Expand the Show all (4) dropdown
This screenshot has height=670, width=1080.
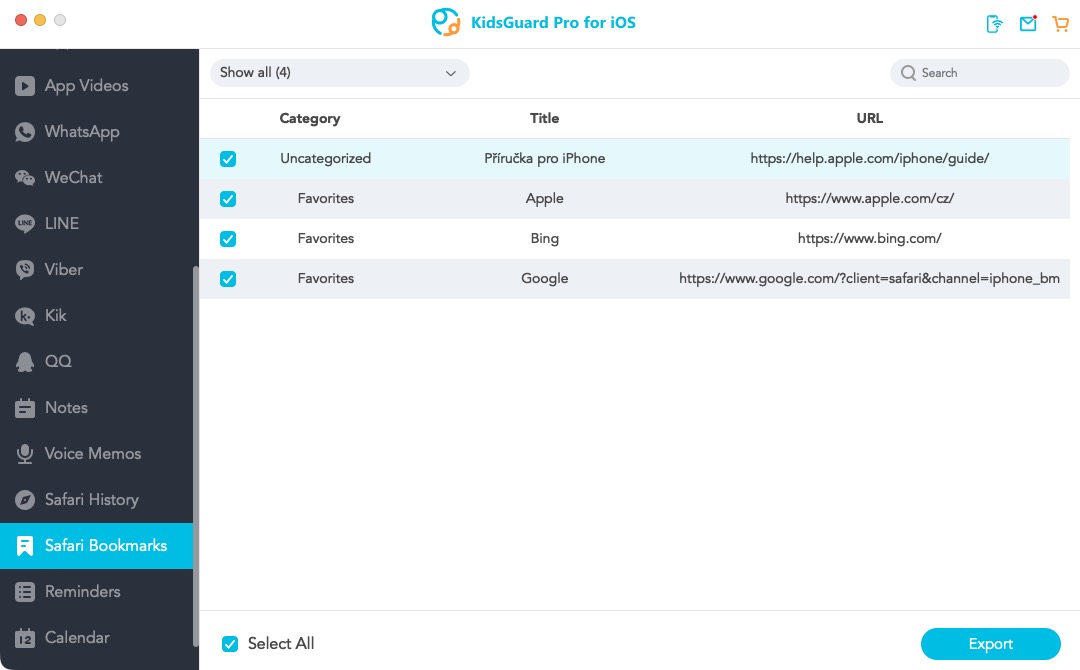(339, 73)
